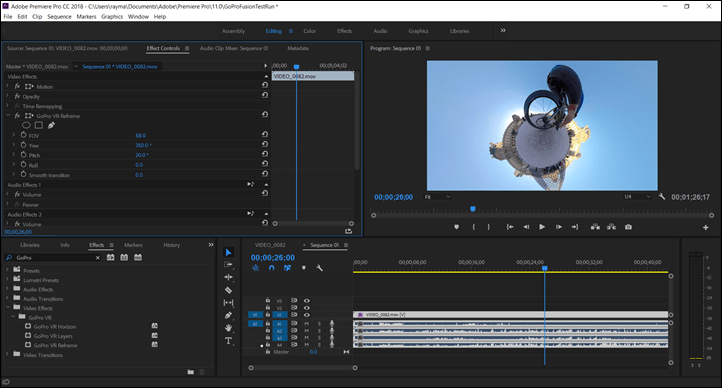Click the rectangle mask icon under GoPro VR Reframe
Screen dimensions: 722x388
coord(39,125)
